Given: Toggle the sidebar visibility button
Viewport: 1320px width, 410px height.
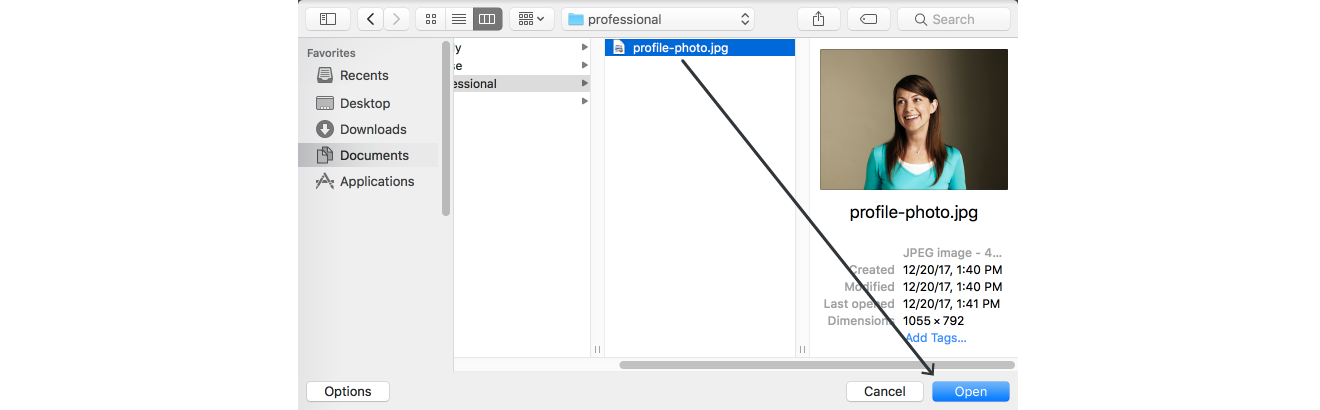Looking at the screenshot, I should [x=328, y=19].
